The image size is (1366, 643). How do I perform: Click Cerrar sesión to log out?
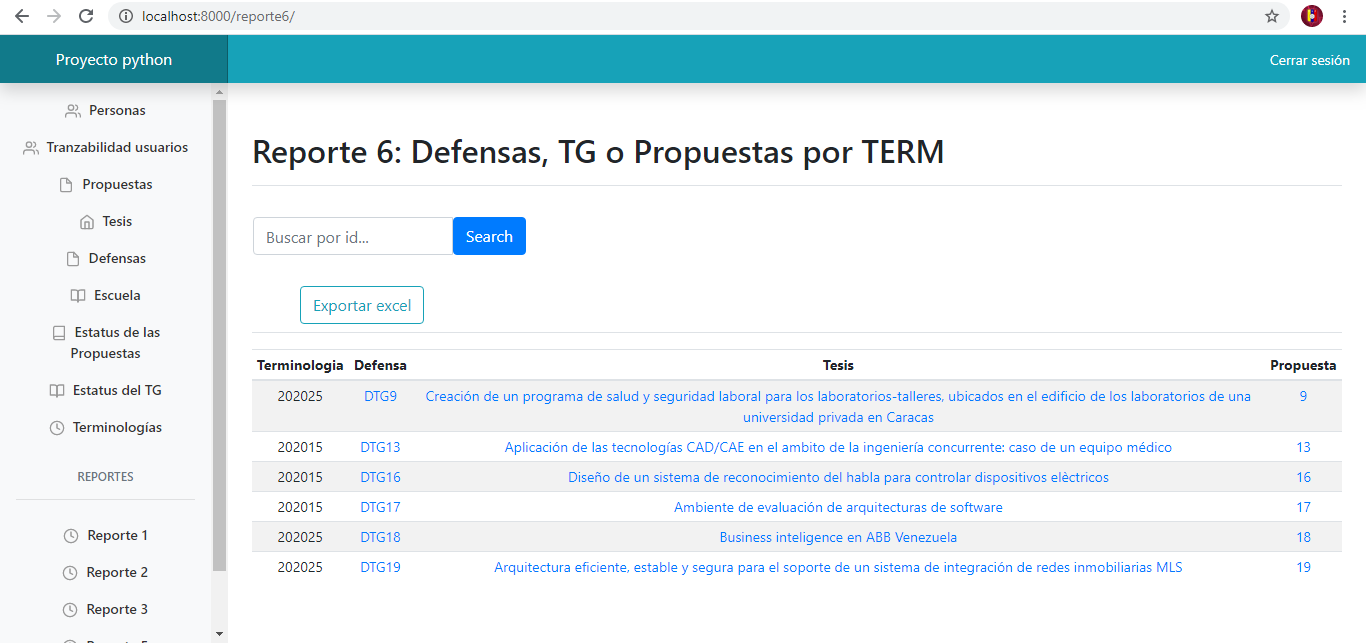point(1309,60)
